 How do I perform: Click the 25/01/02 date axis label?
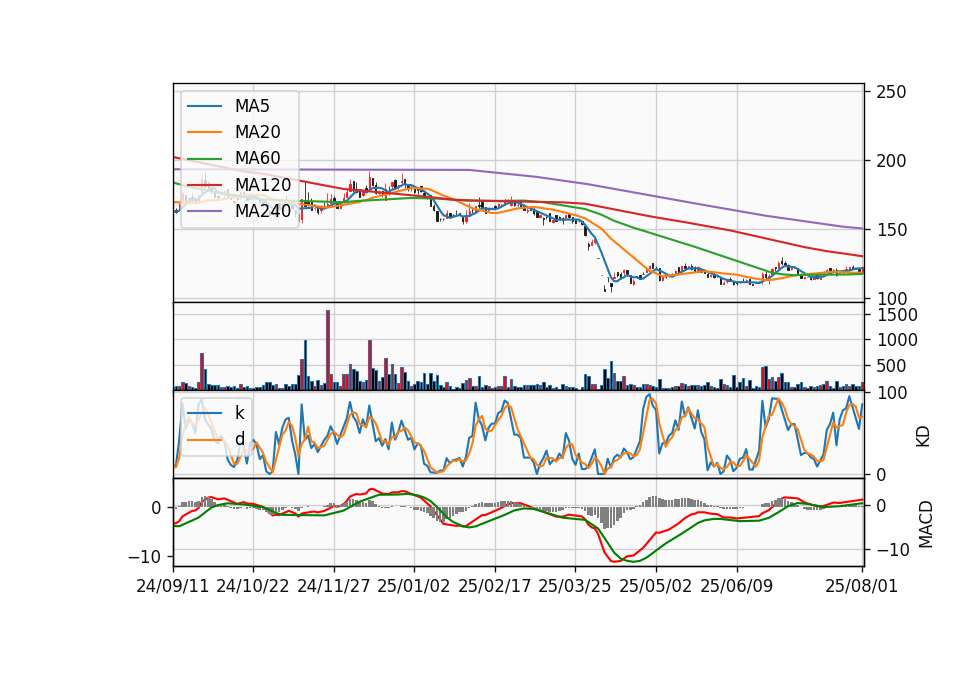pos(414,586)
